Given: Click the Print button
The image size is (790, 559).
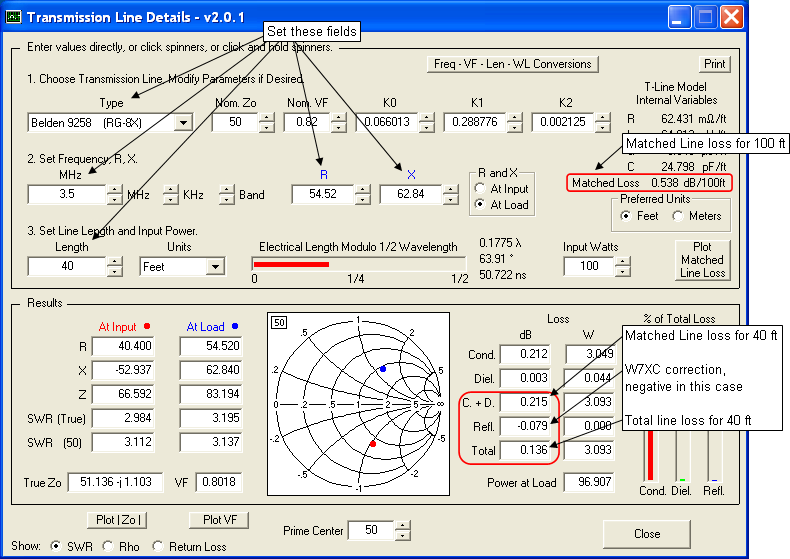Looking at the screenshot, I should [x=714, y=64].
